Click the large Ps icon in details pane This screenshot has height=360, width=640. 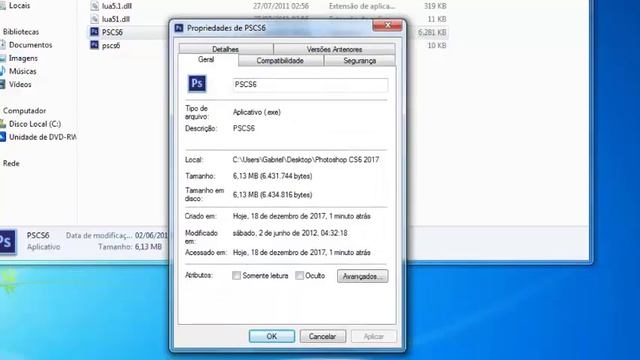pyautogui.click(x=7, y=242)
